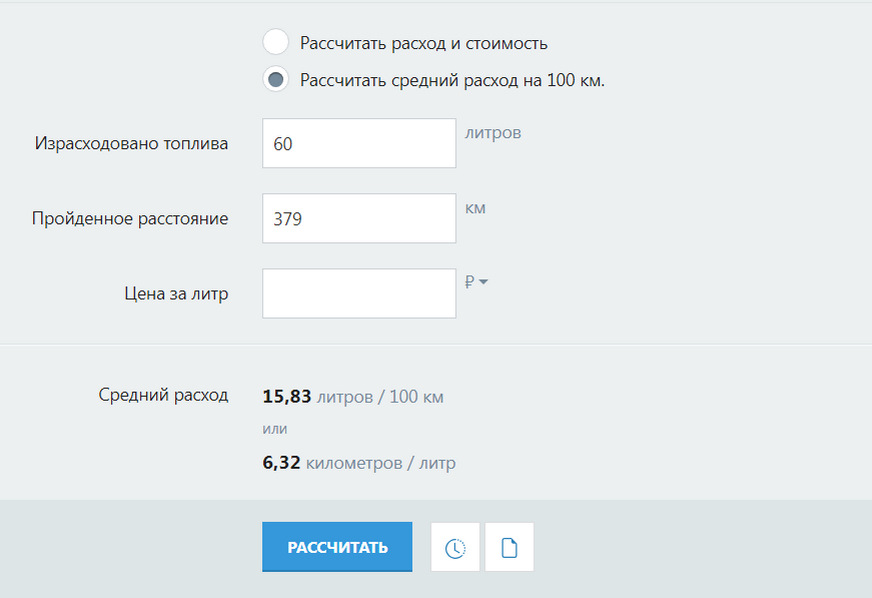This screenshot has width=872, height=598.
Task: Click the 'Израсходовано топлива' label
Action: point(130,143)
